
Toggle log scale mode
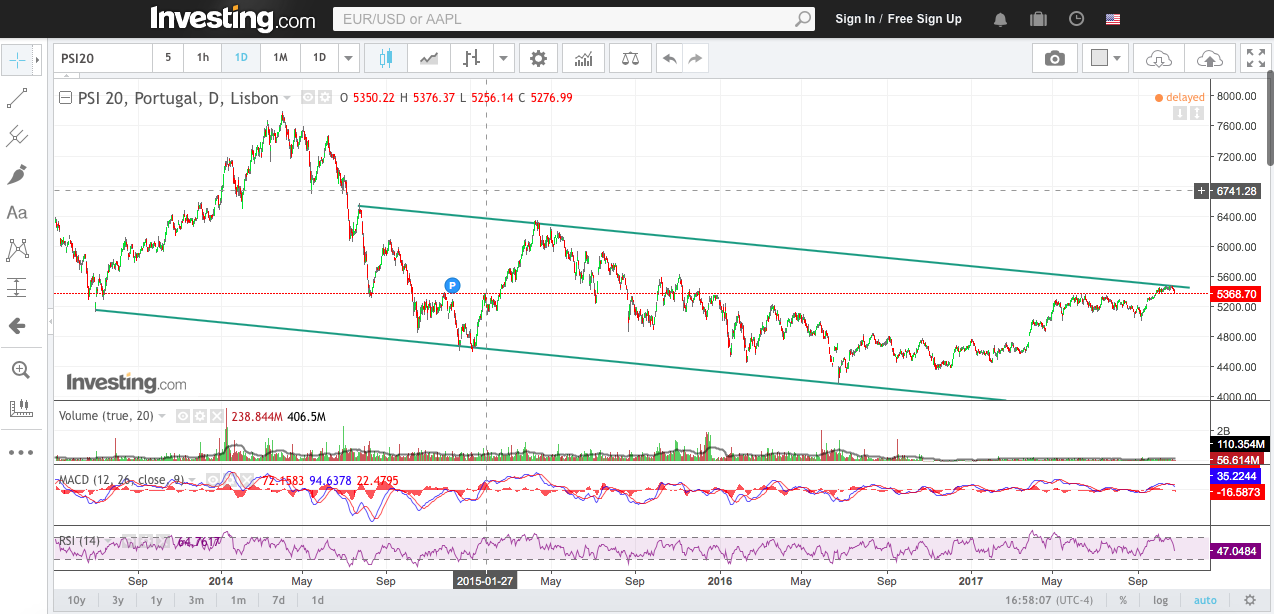[x=1160, y=600]
